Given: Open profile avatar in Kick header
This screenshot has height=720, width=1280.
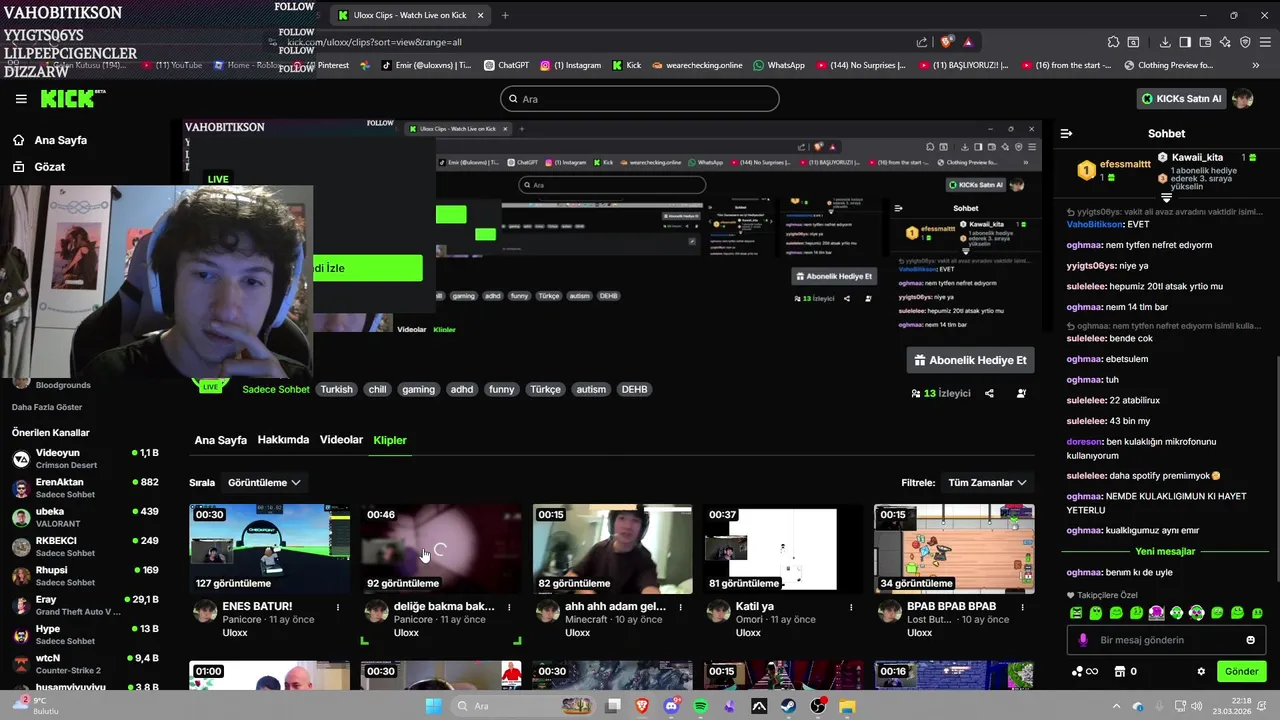Looking at the screenshot, I should pos(1243,99).
